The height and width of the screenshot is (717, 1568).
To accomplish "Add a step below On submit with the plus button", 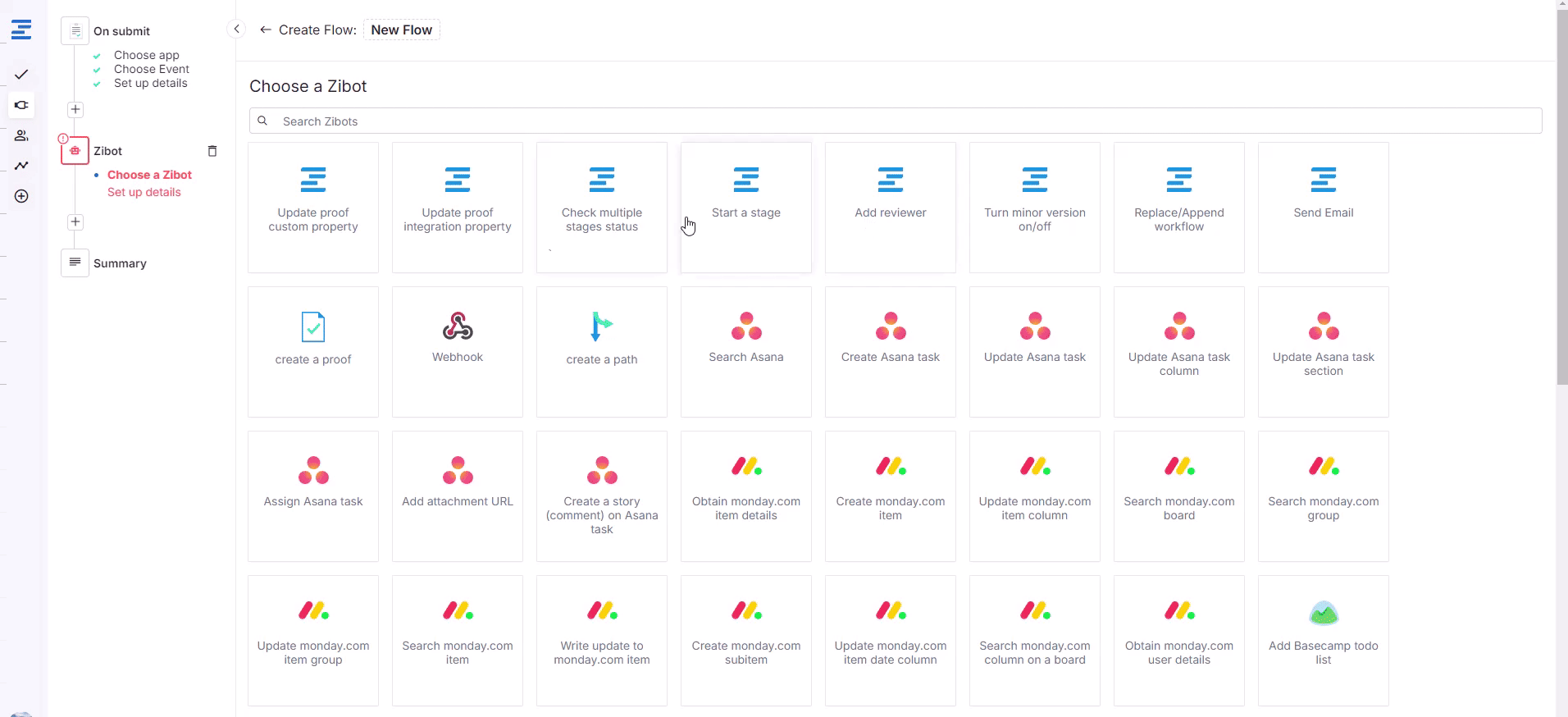I will pyautogui.click(x=75, y=109).
